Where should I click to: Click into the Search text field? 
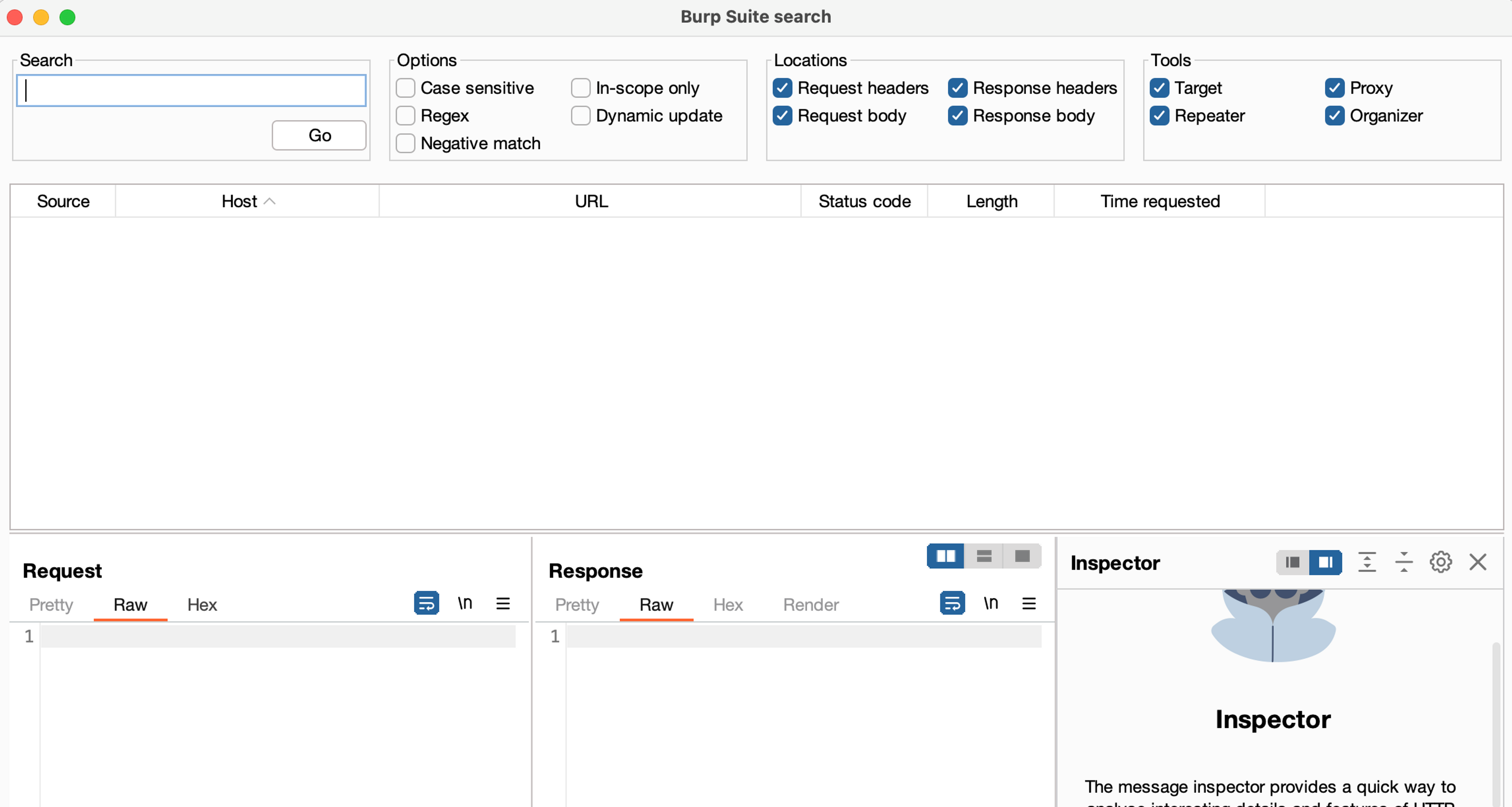(191, 90)
